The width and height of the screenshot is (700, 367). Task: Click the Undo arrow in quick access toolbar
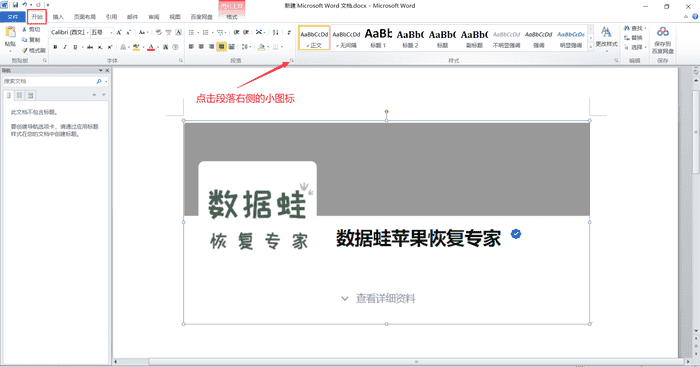[x=25, y=5]
